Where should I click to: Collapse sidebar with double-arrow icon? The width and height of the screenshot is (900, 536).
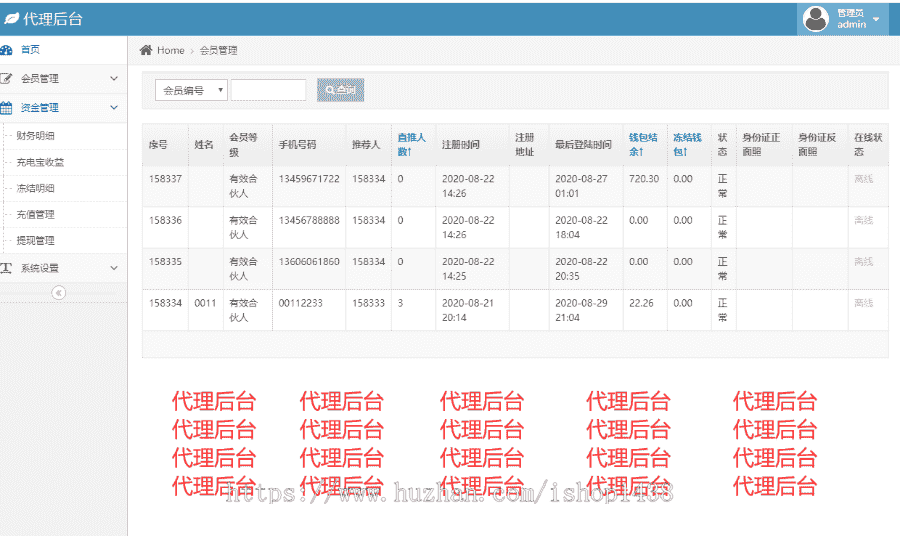point(59,293)
